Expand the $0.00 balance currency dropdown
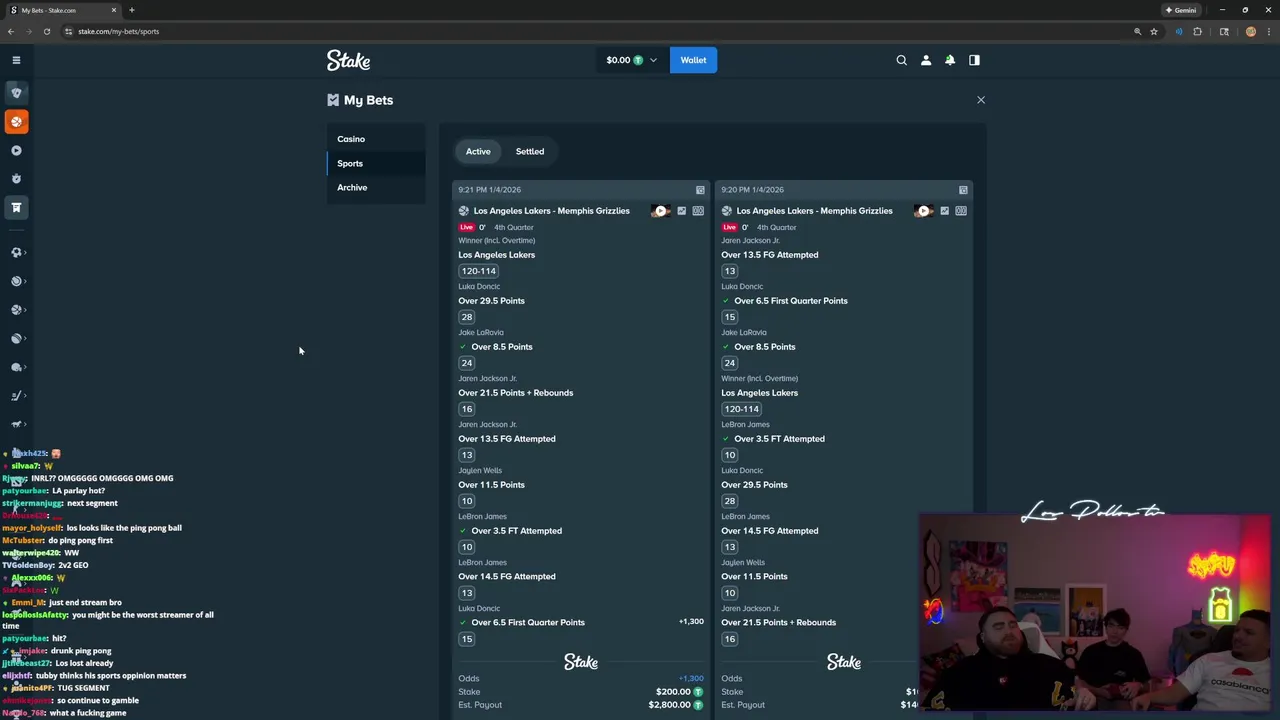 631,60
